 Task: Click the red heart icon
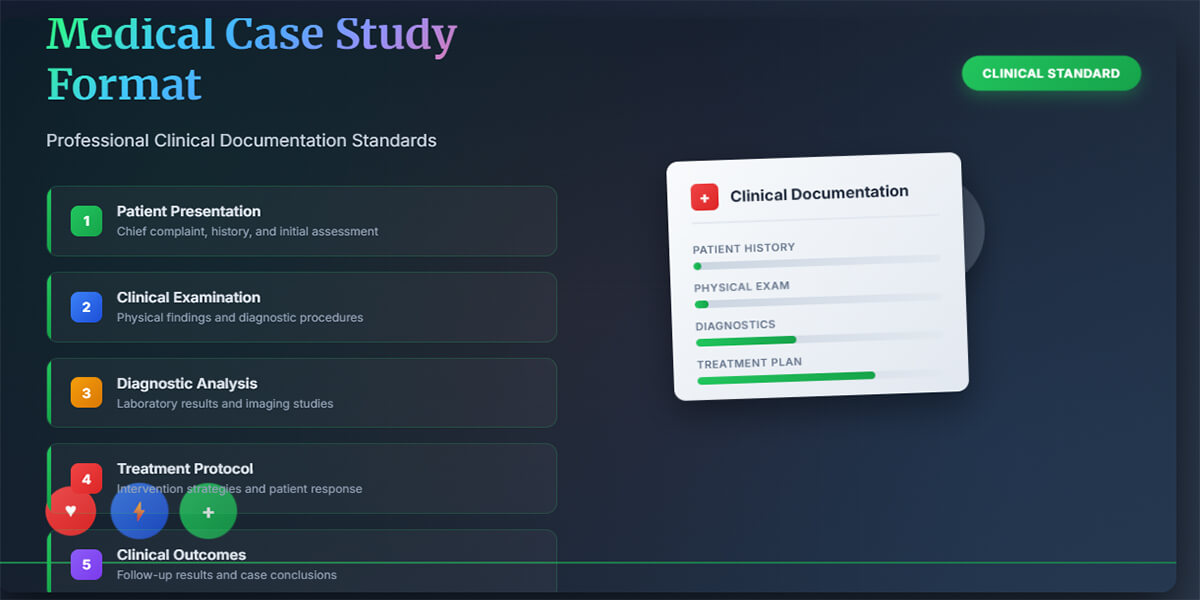[70, 511]
